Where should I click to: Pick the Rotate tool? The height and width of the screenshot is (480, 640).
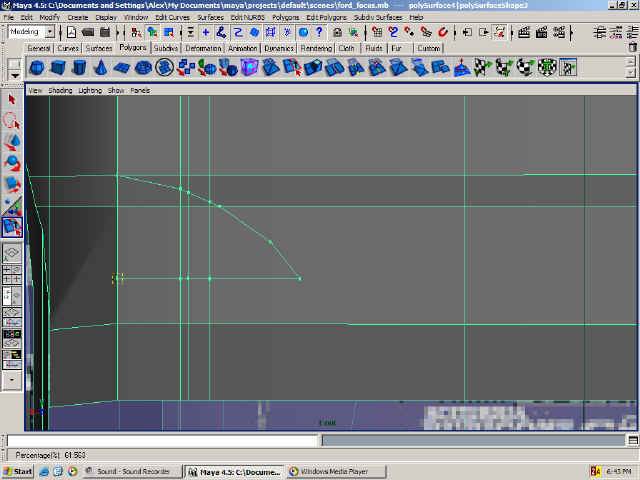coord(12,163)
